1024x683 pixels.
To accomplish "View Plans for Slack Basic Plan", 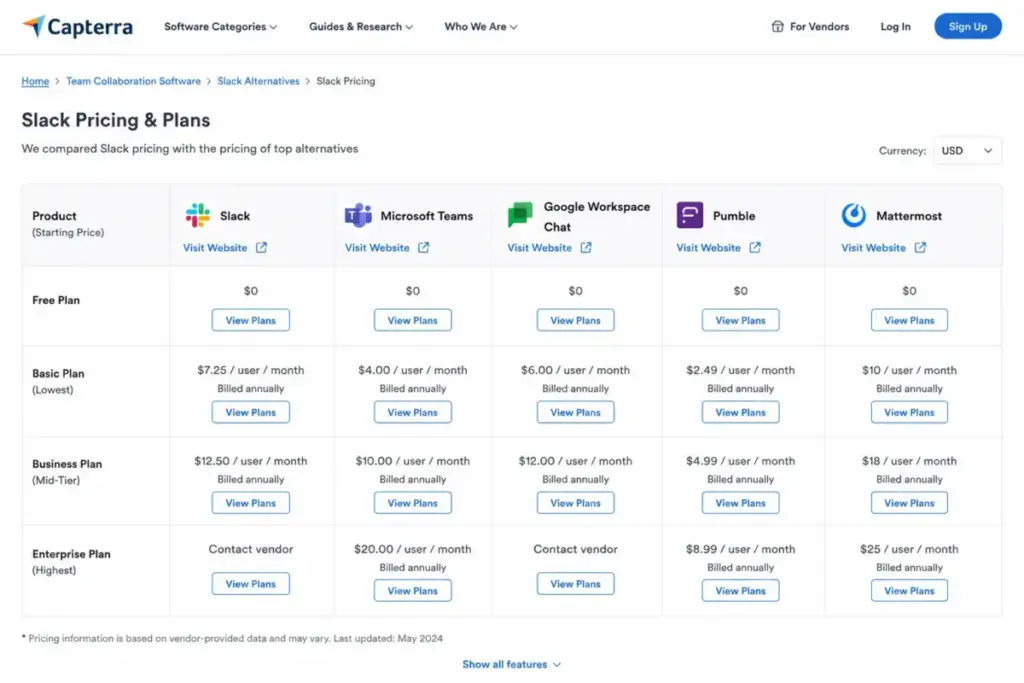I will 251,412.
